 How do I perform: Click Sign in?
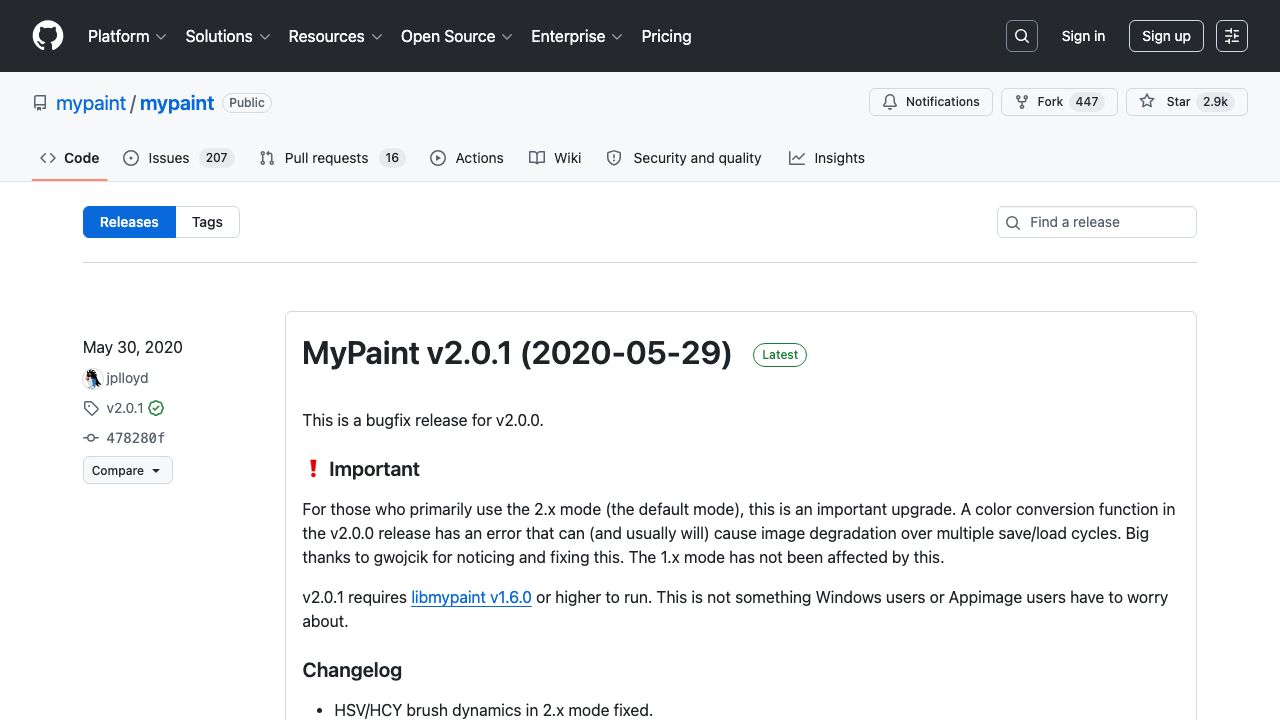(1083, 36)
